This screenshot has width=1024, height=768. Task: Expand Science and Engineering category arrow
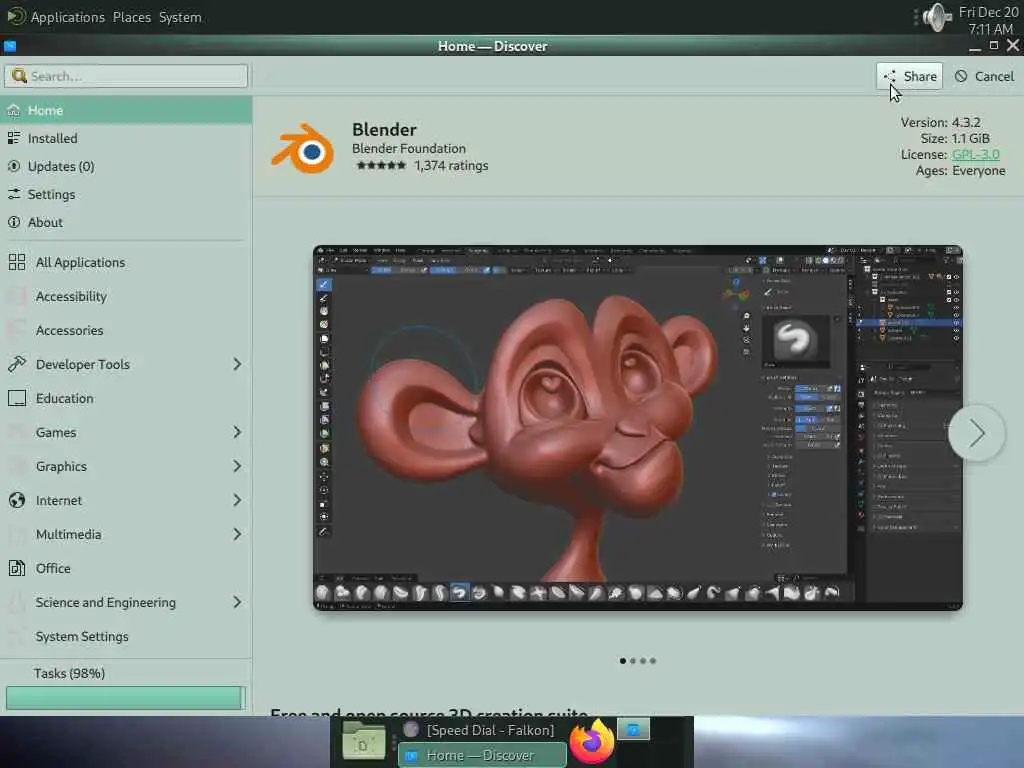tap(237, 602)
